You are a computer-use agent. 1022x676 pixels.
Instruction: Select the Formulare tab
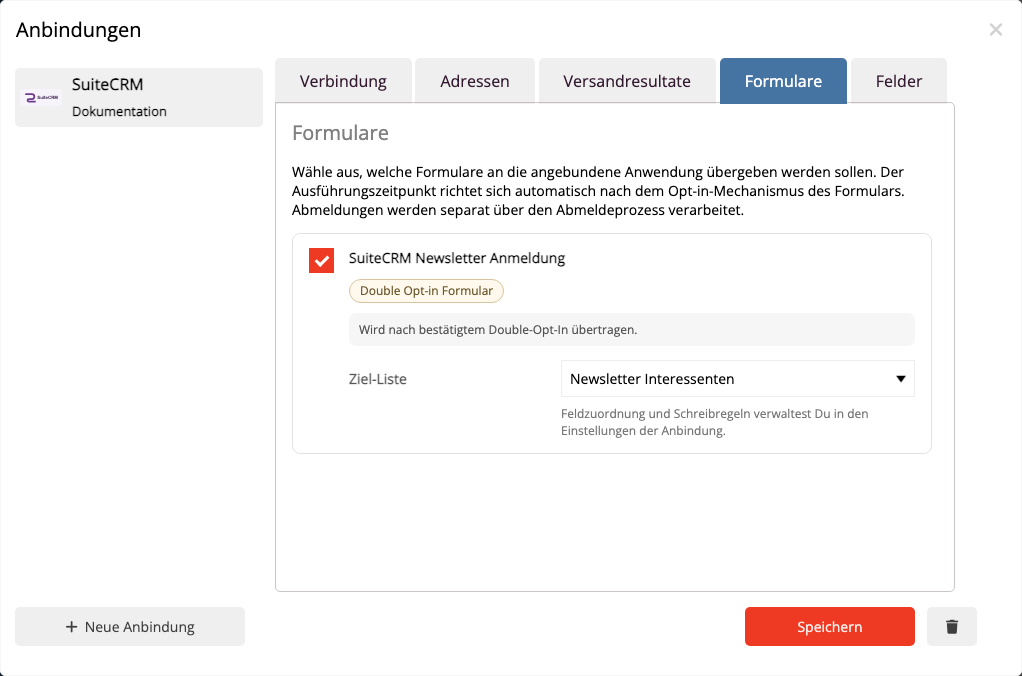tap(783, 81)
